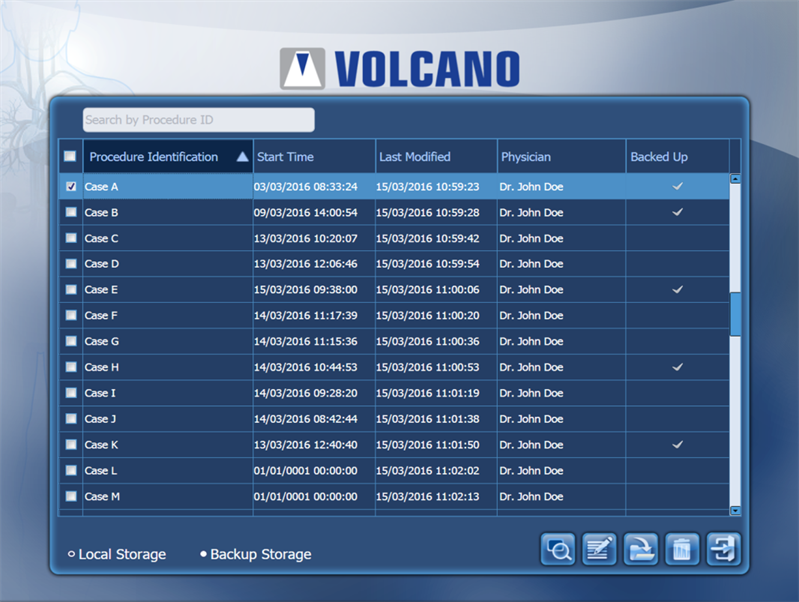Select the Case A row name

pyautogui.click(x=101, y=187)
